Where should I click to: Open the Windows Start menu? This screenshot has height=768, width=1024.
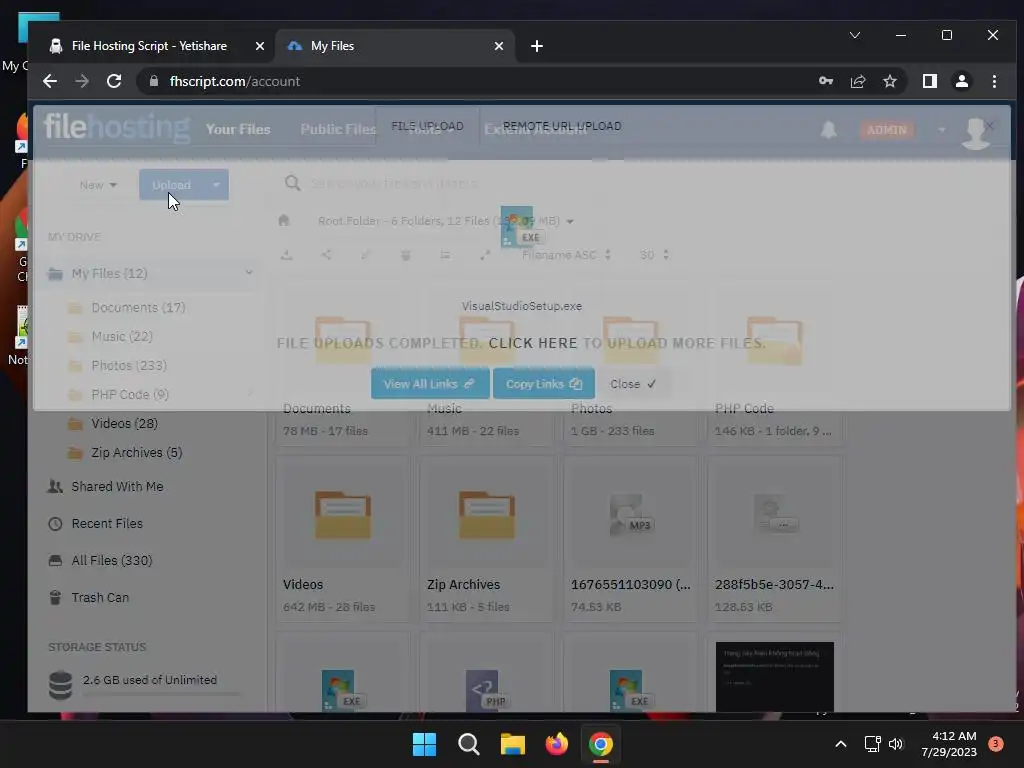click(424, 744)
